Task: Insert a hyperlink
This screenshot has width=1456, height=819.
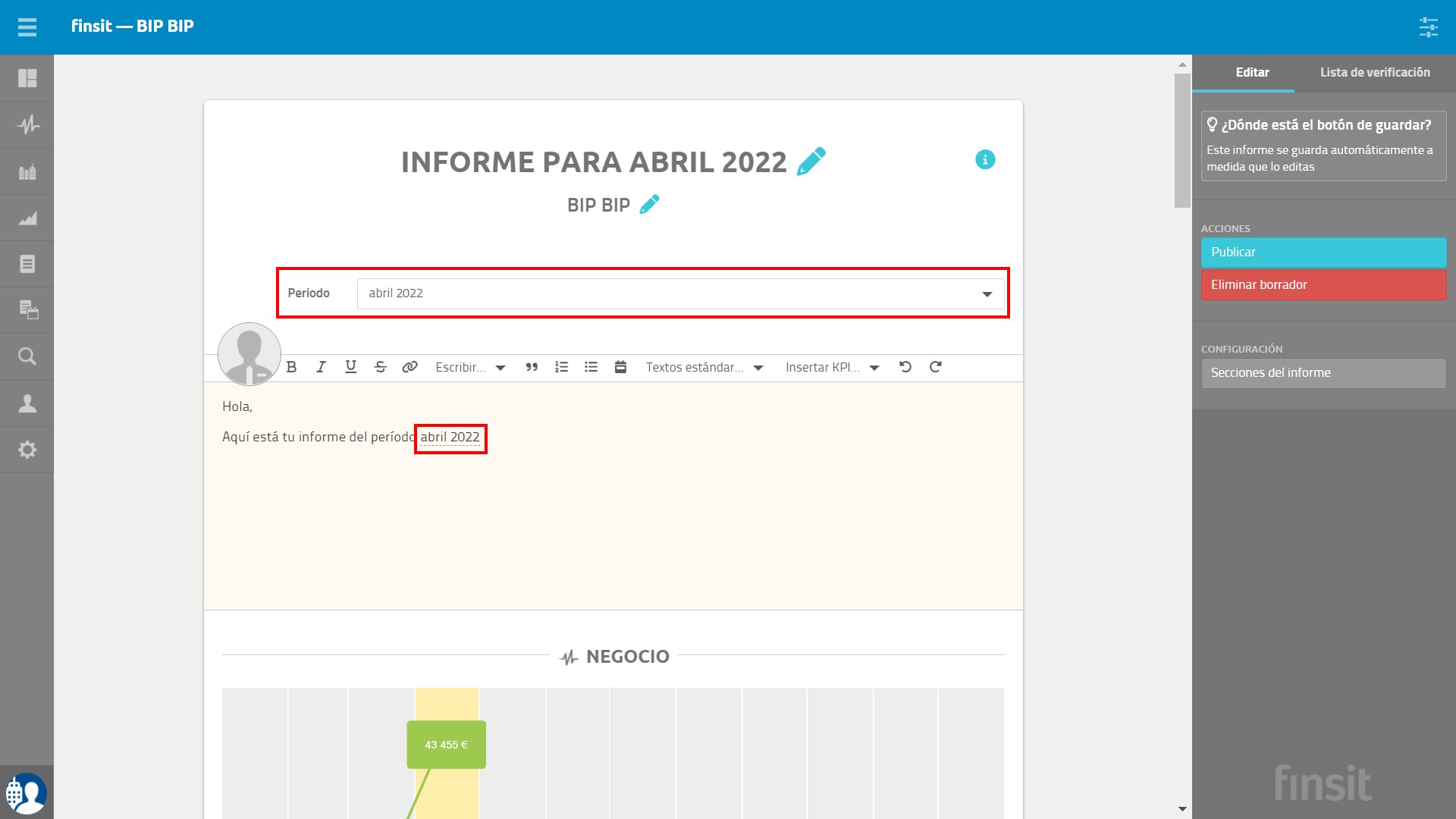Action: coord(409,367)
